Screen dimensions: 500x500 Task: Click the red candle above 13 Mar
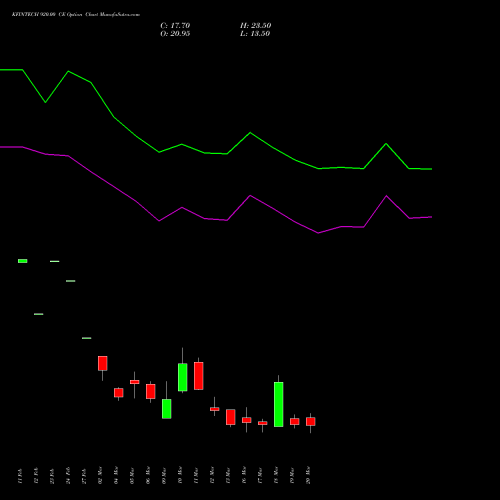point(231,417)
